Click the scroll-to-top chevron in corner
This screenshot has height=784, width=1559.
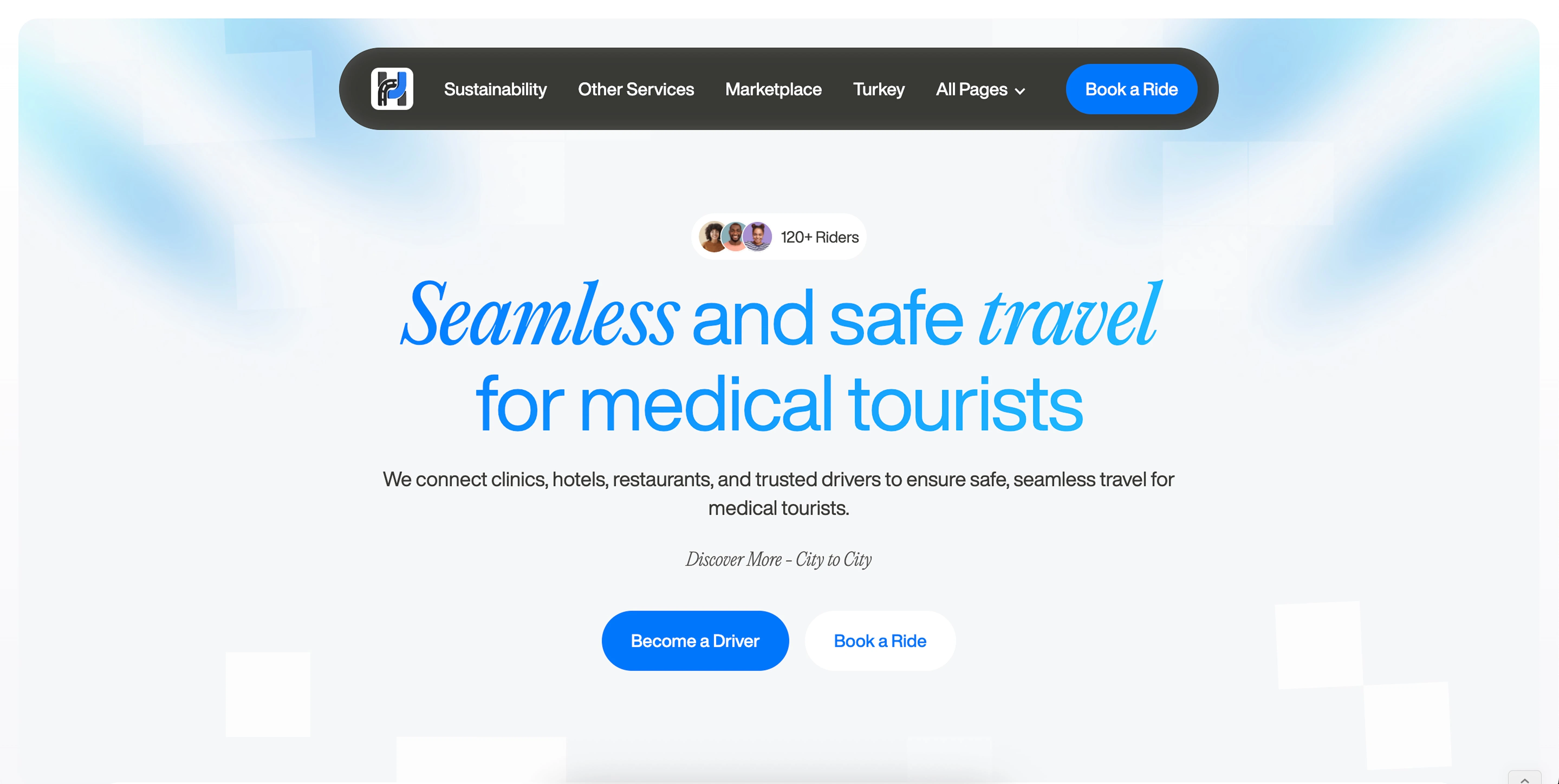point(1525,779)
